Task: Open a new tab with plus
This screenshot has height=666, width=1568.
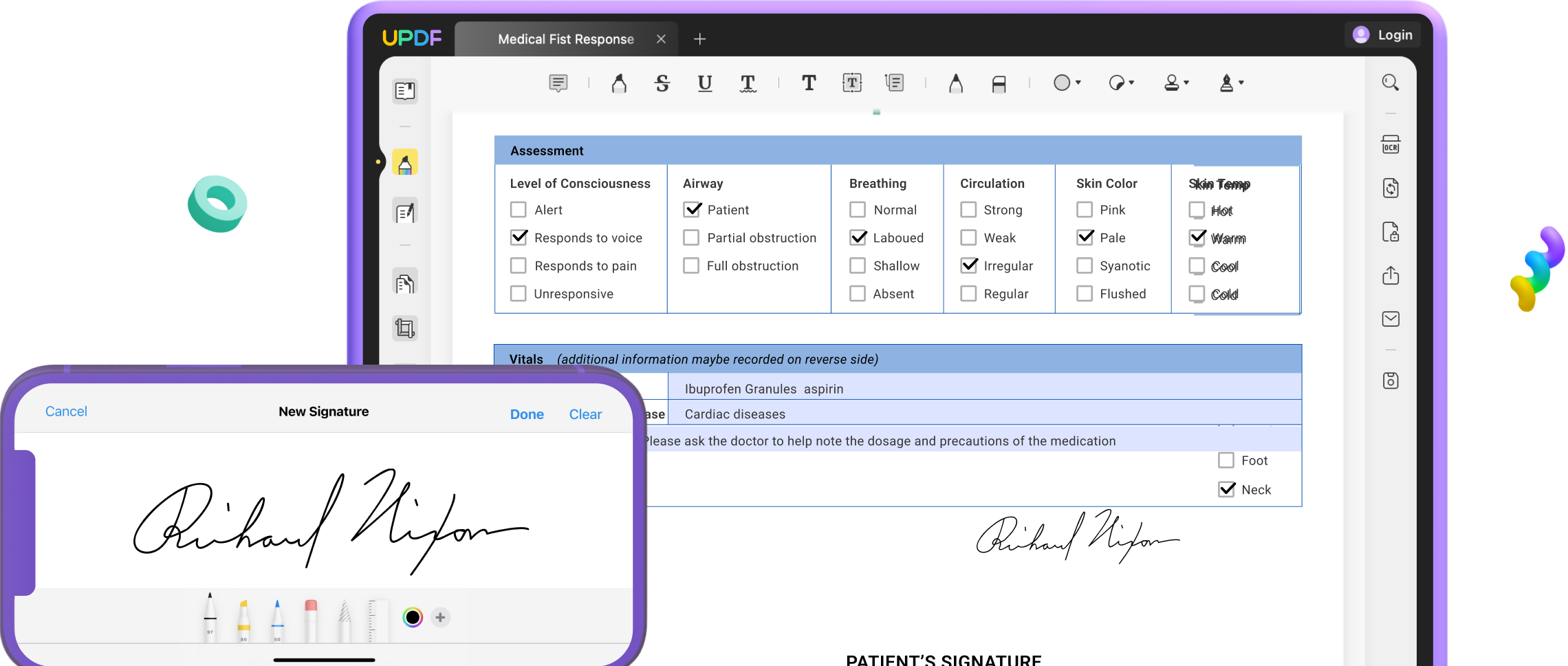Action: point(700,39)
